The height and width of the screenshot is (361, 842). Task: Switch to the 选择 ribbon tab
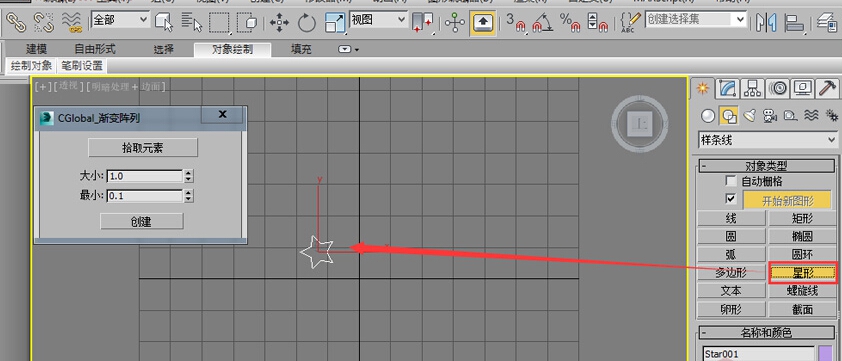click(x=164, y=49)
